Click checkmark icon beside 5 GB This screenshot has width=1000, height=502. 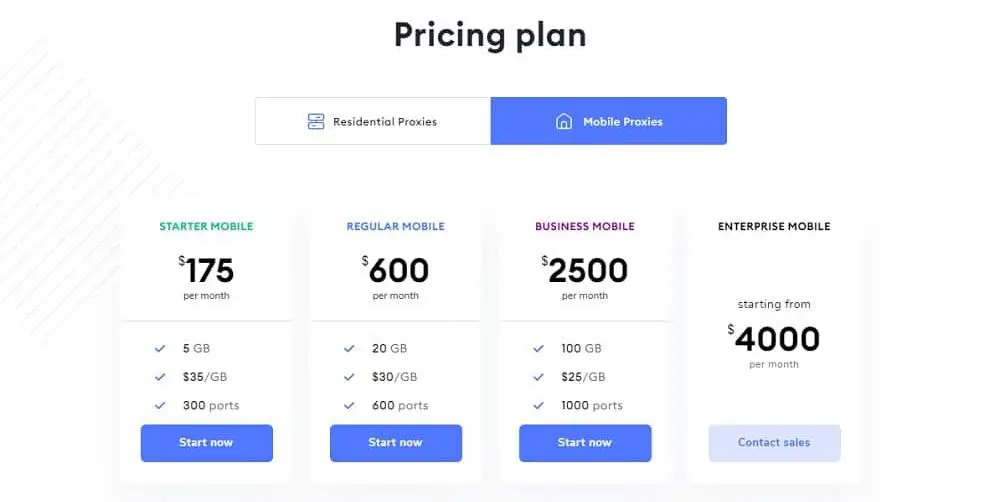(160, 349)
